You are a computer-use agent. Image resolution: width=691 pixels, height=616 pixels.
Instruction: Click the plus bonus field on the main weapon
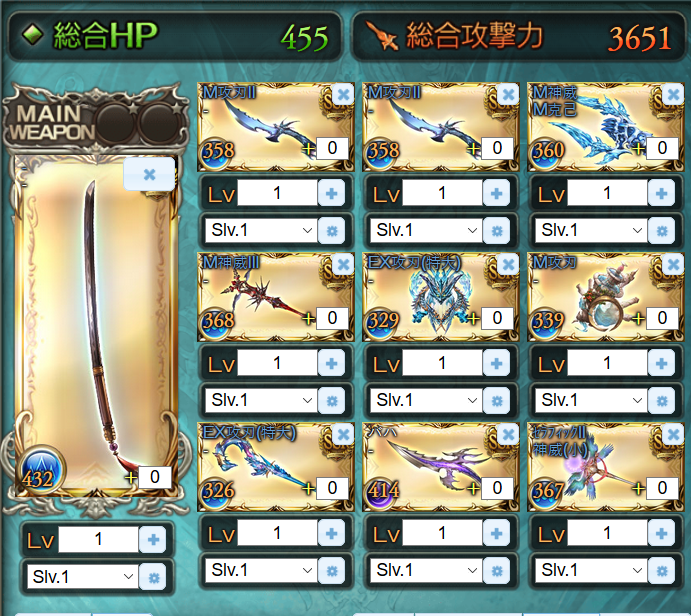tap(155, 477)
